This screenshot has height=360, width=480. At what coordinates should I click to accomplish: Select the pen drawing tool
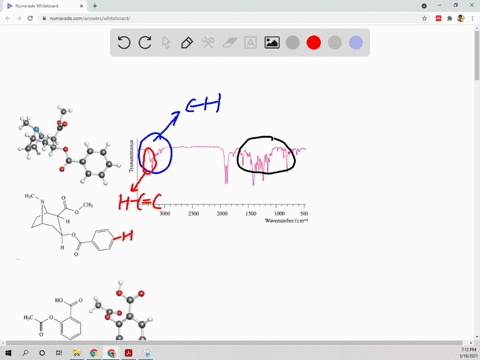point(187,43)
